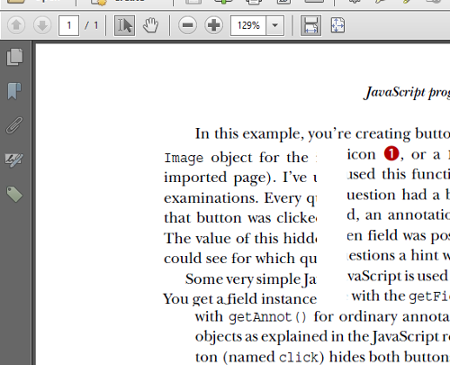This screenshot has height=365, width=450.
Task: Open the zoom percentage dropdown arrow
Action: pyautogui.click(x=275, y=25)
